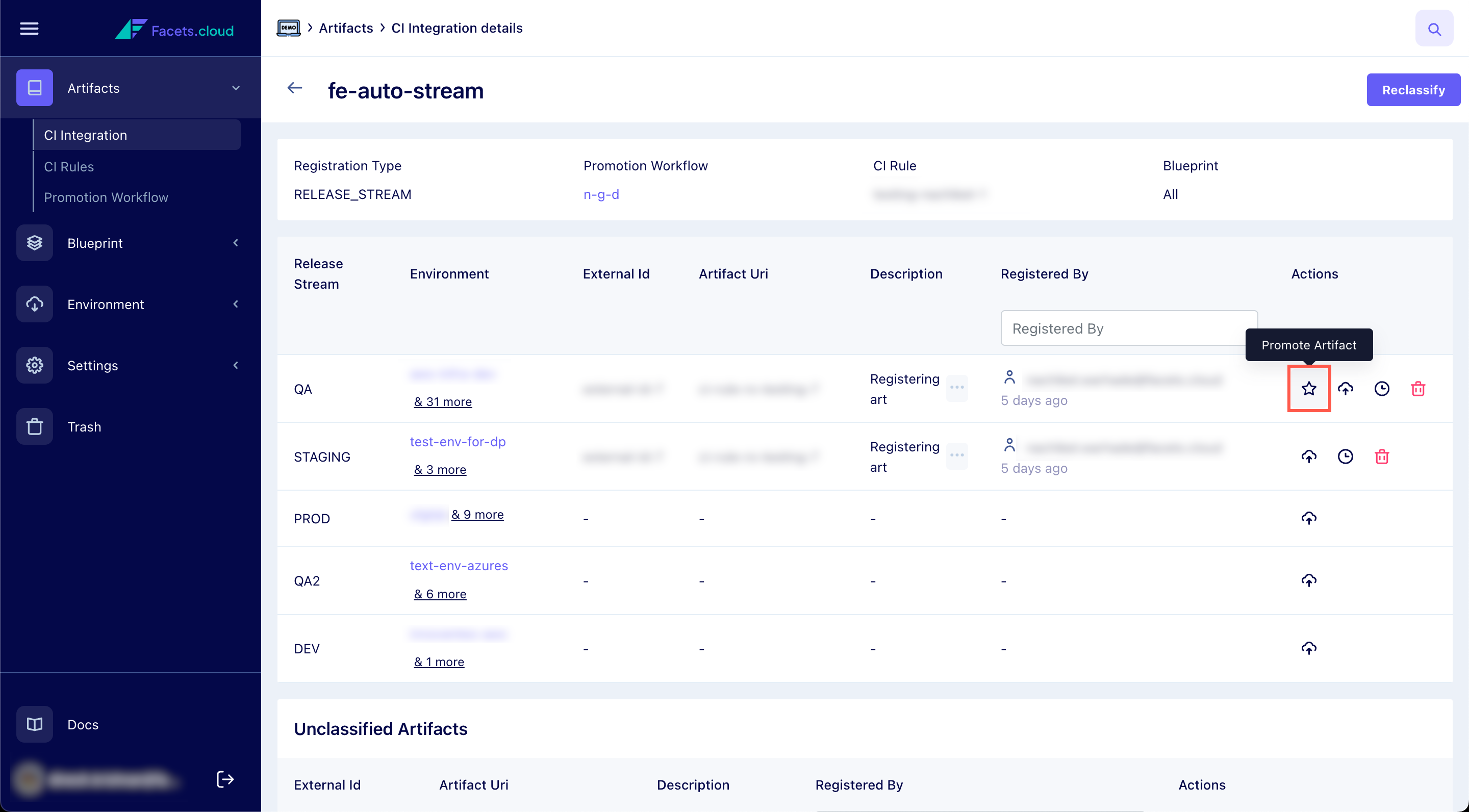1469x812 pixels.
Task: Open the search magnifier icon
Action: 1434,29
